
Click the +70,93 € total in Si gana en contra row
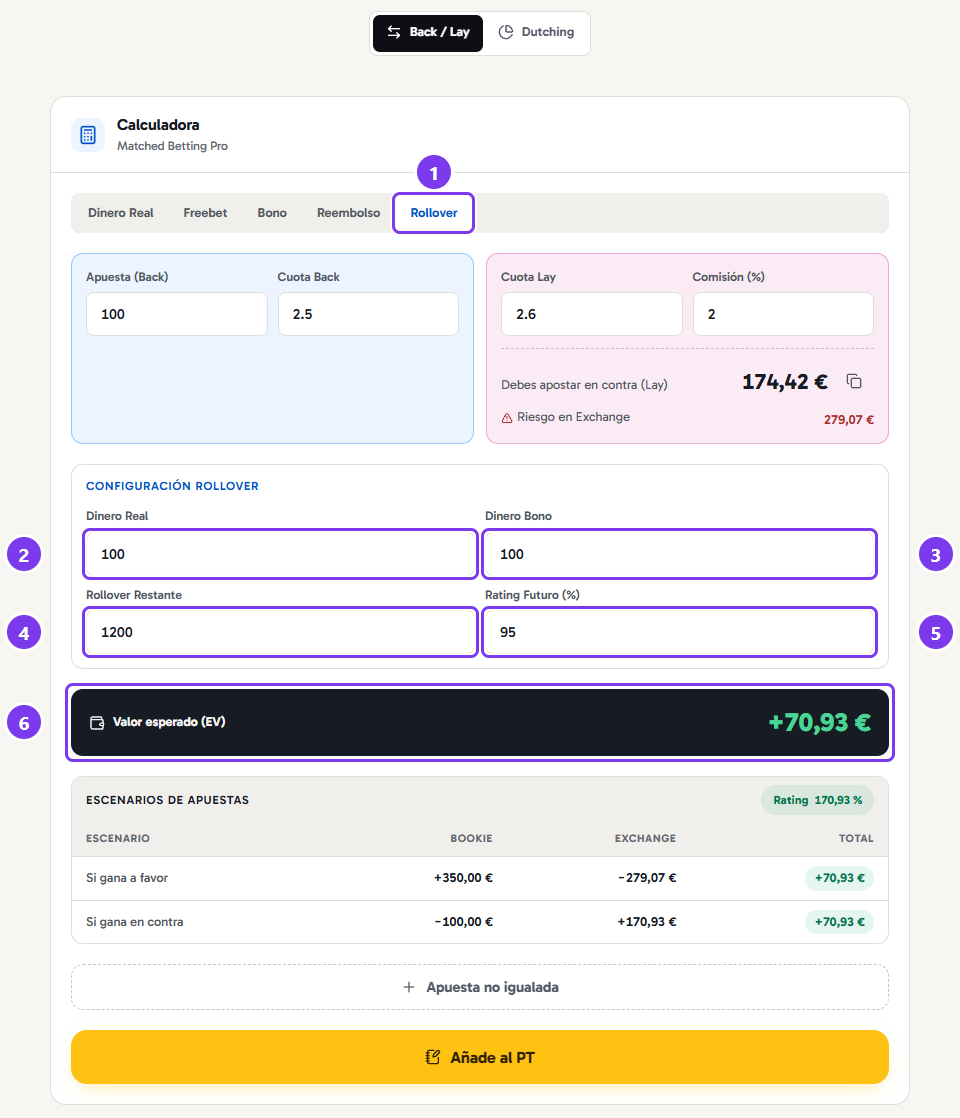point(839,922)
